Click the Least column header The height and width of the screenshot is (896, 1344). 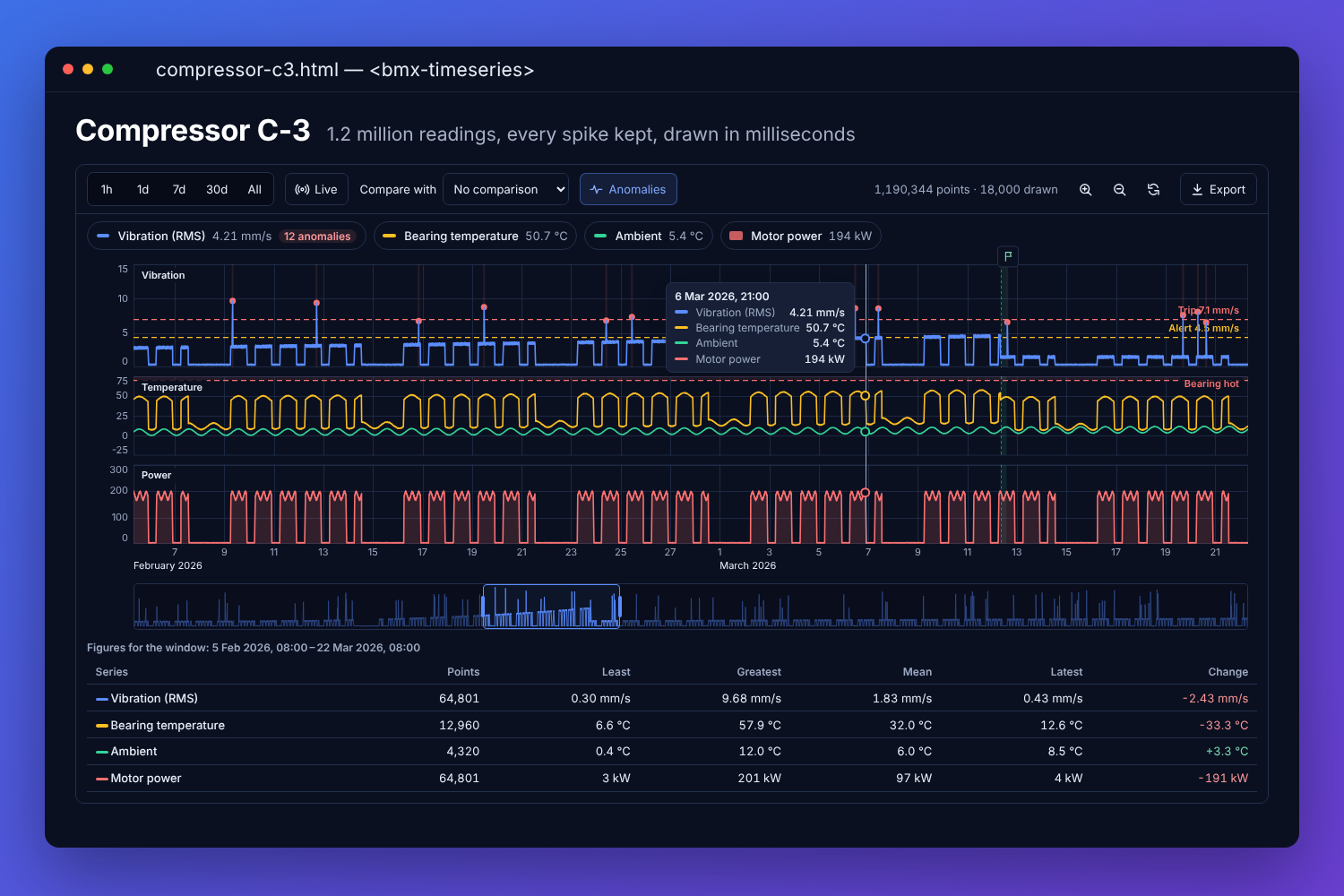[616, 672]
